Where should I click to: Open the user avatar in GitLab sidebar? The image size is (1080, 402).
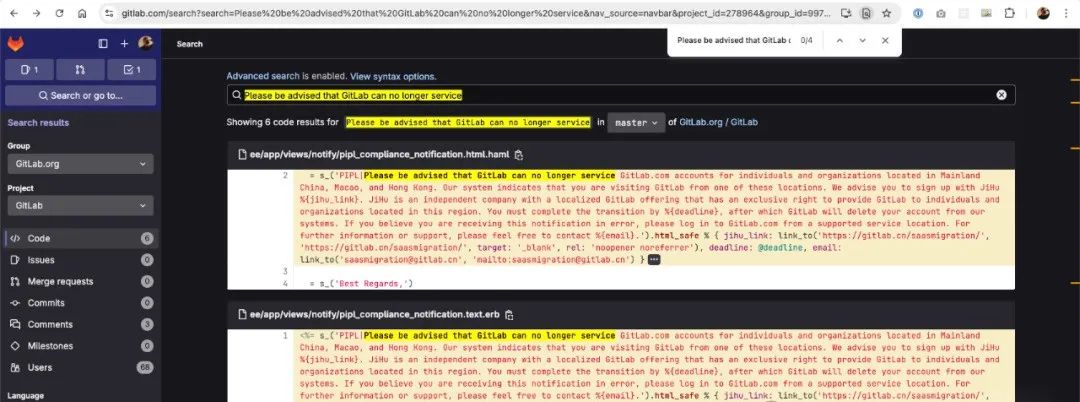click(x=145, y=43)
